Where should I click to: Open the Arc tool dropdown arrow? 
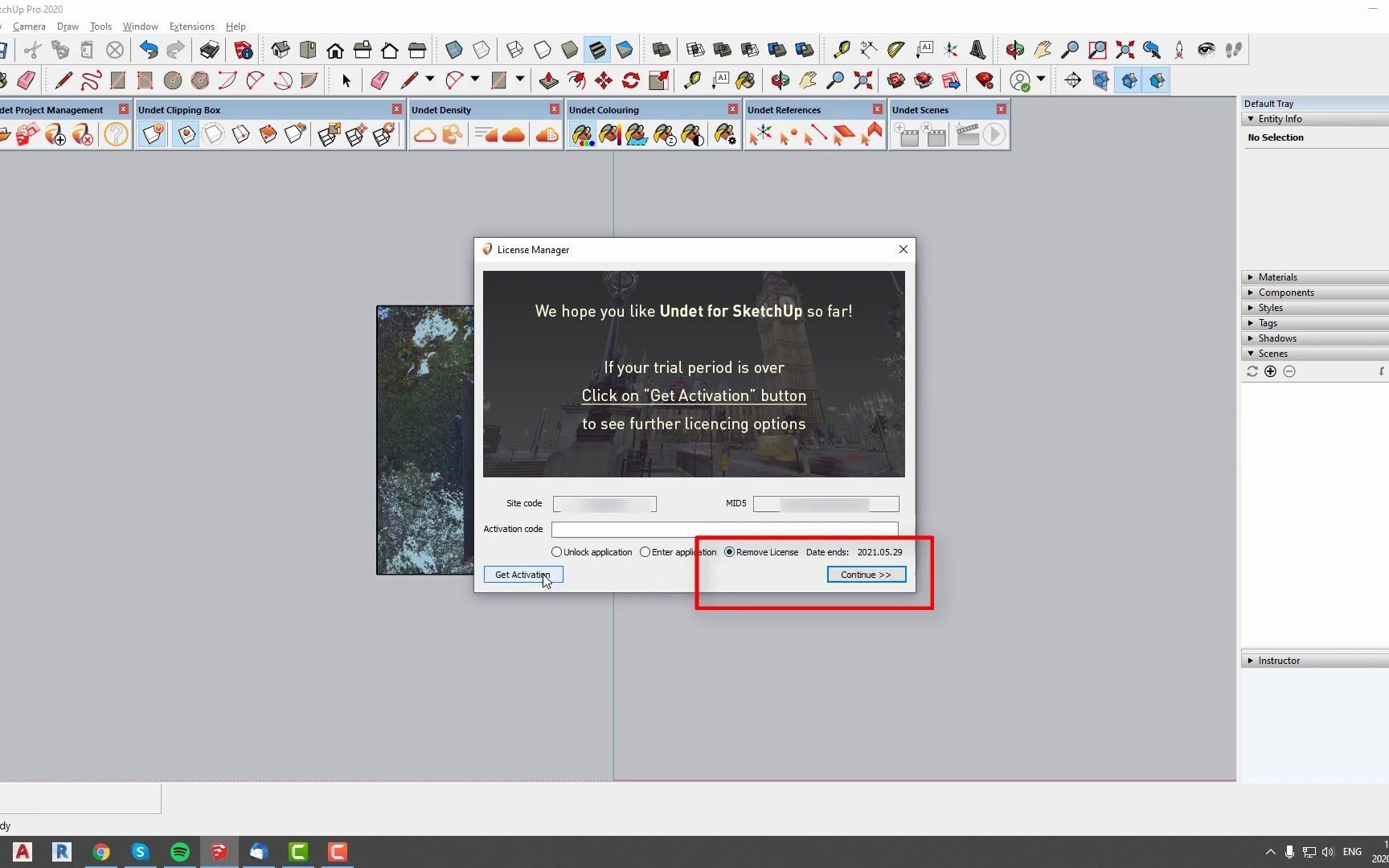[x=475, y=79]
